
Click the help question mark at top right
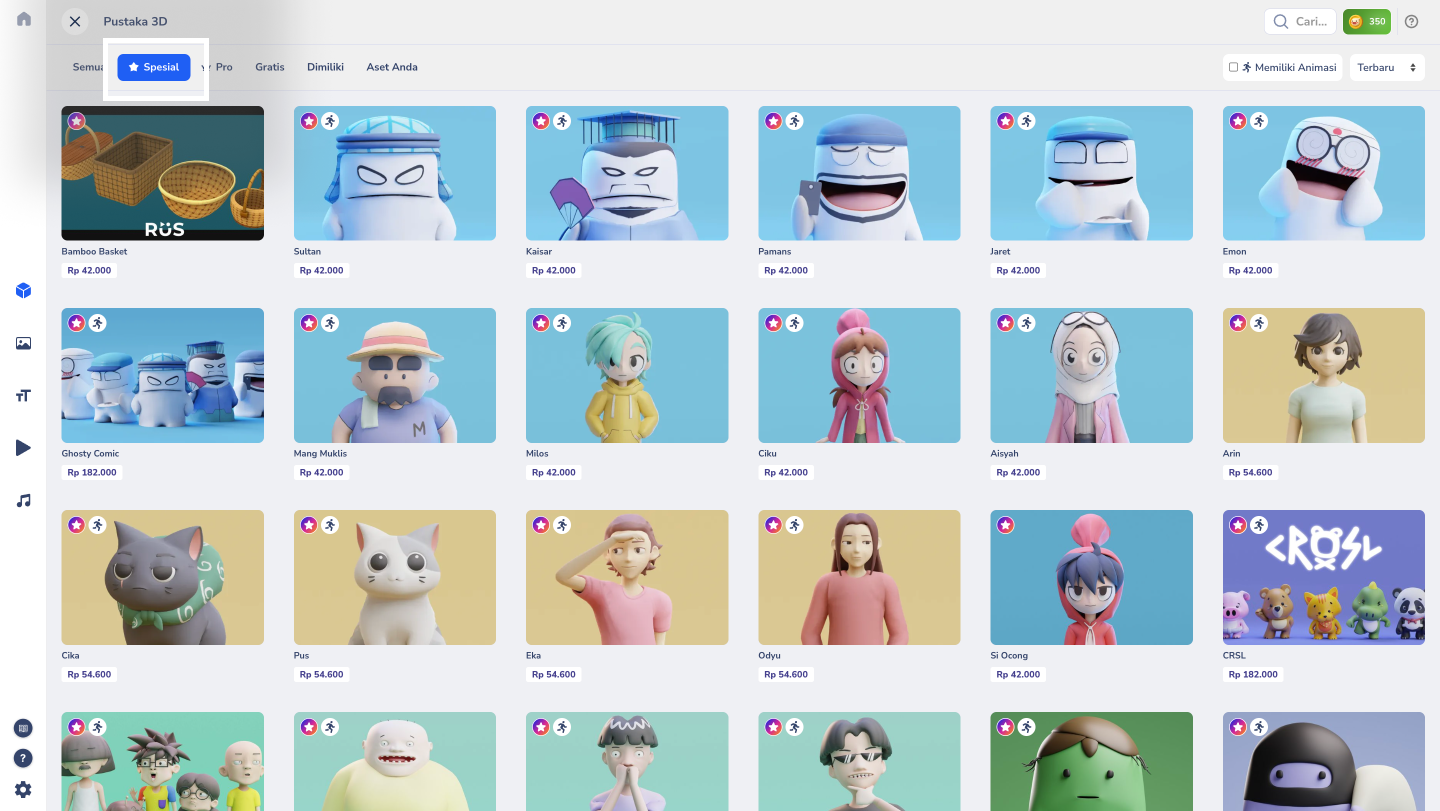point(1412,21)
